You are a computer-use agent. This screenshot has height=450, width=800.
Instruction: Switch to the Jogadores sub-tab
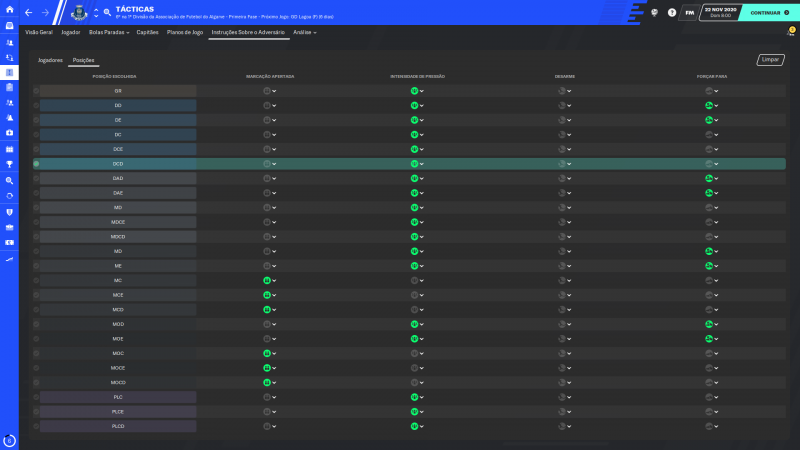click(50, 60)
